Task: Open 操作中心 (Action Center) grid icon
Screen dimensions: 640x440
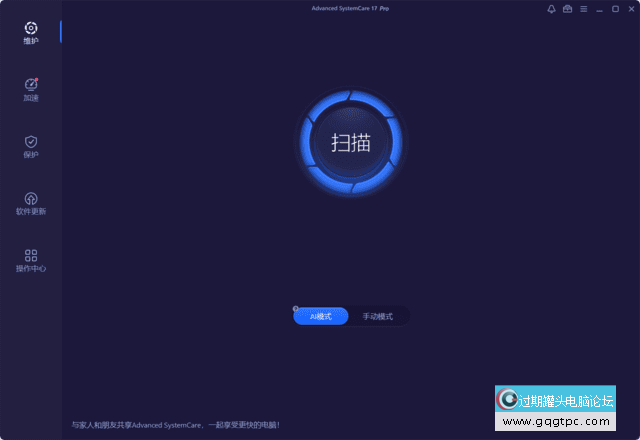Action: [30, 260]
